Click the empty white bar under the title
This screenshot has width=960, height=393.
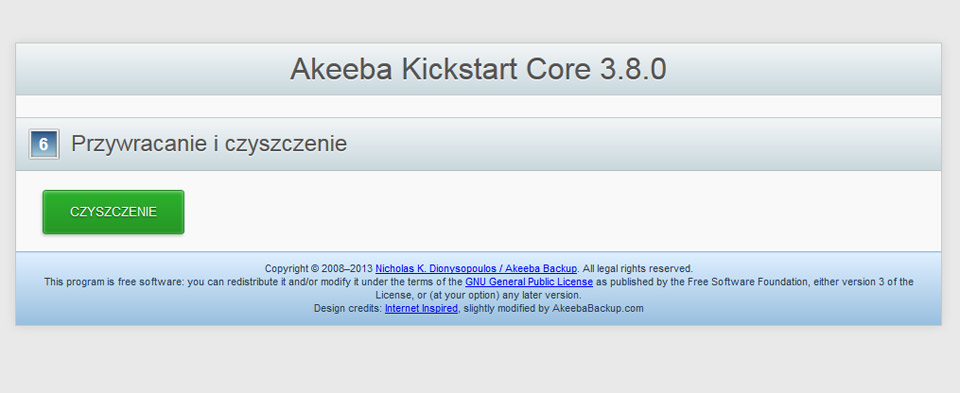click(478, 107)
